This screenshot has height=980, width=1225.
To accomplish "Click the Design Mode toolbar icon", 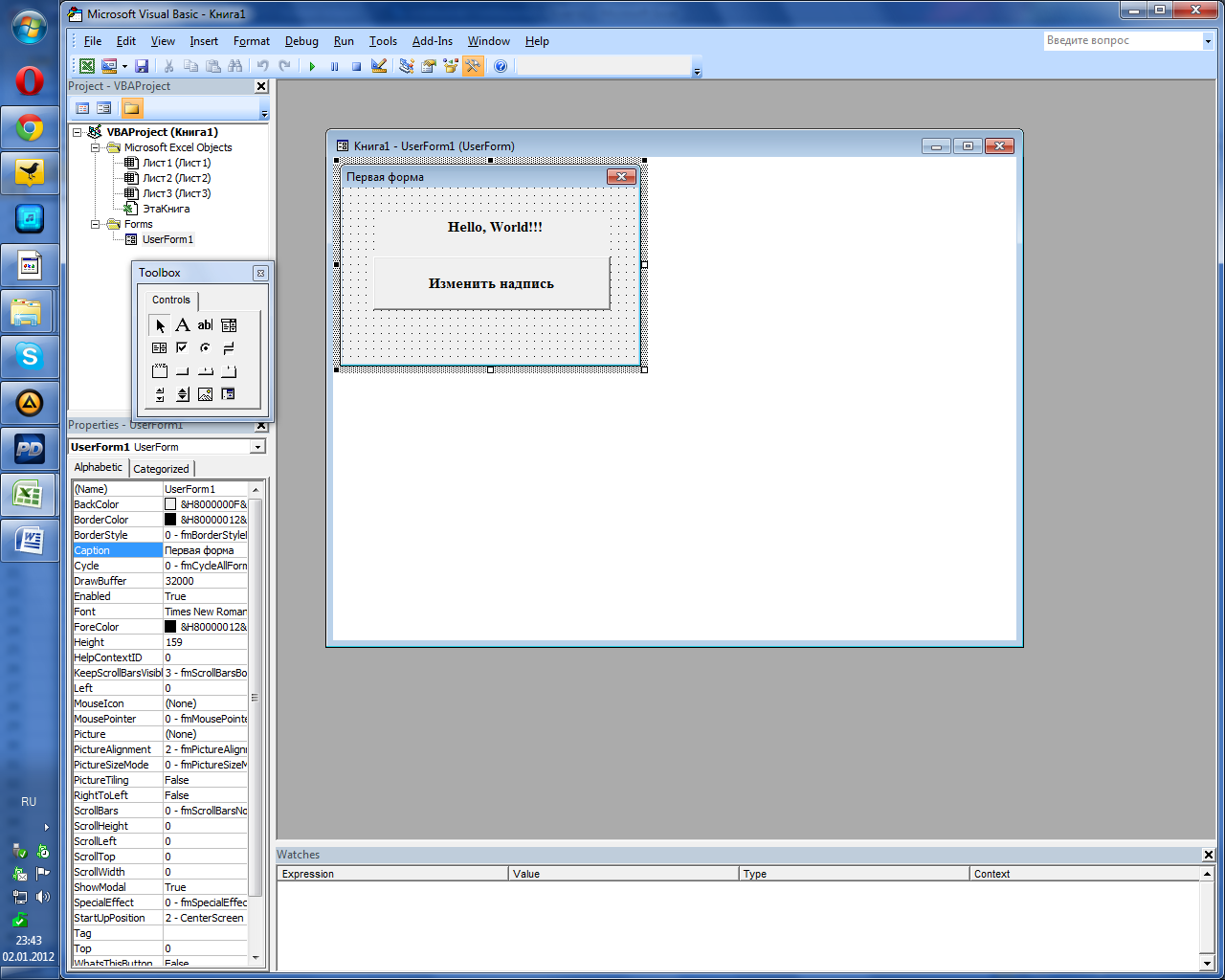I will coord(379,66).
